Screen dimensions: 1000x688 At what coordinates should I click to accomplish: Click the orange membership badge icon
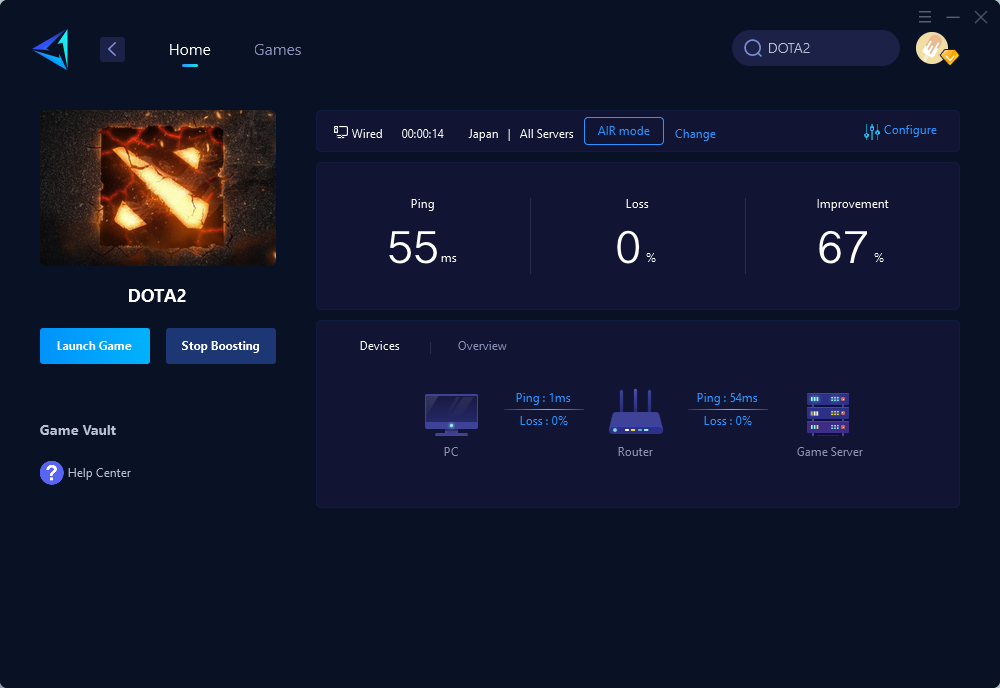tap(950, 57)
